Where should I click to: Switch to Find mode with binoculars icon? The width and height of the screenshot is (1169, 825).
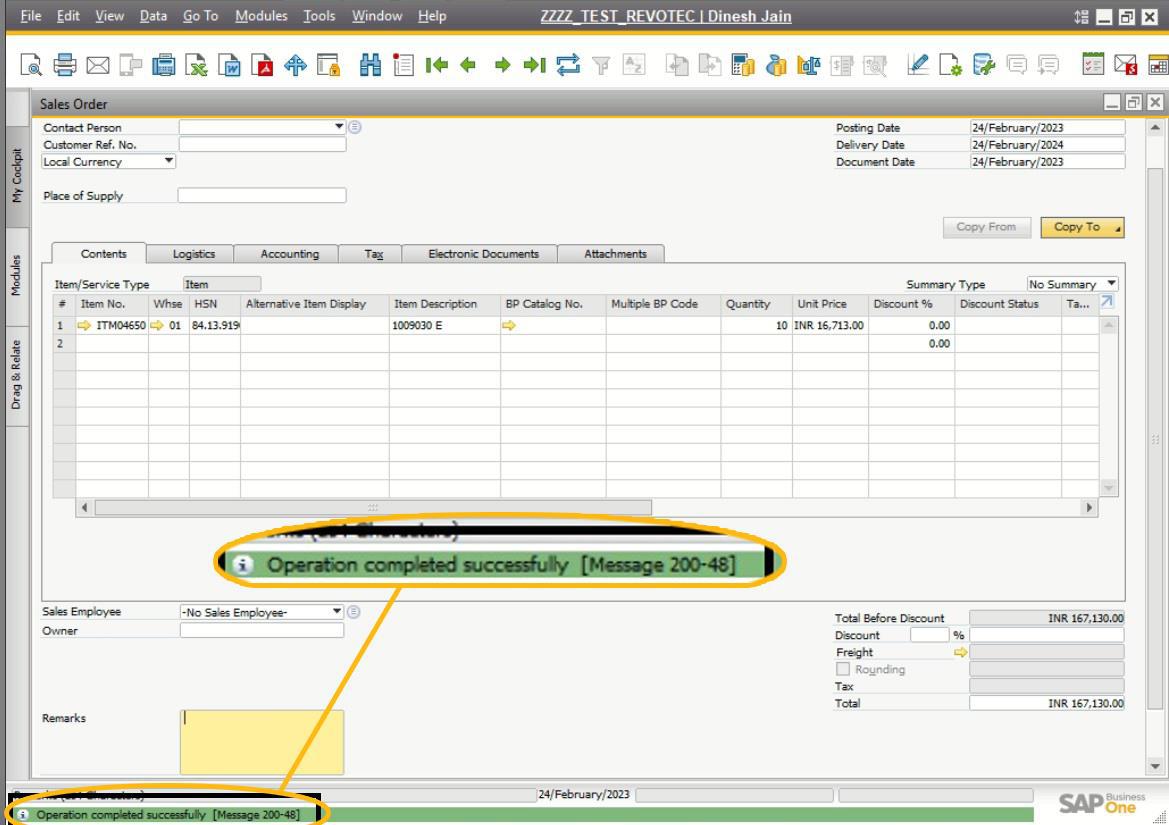[x=370, y=65]
